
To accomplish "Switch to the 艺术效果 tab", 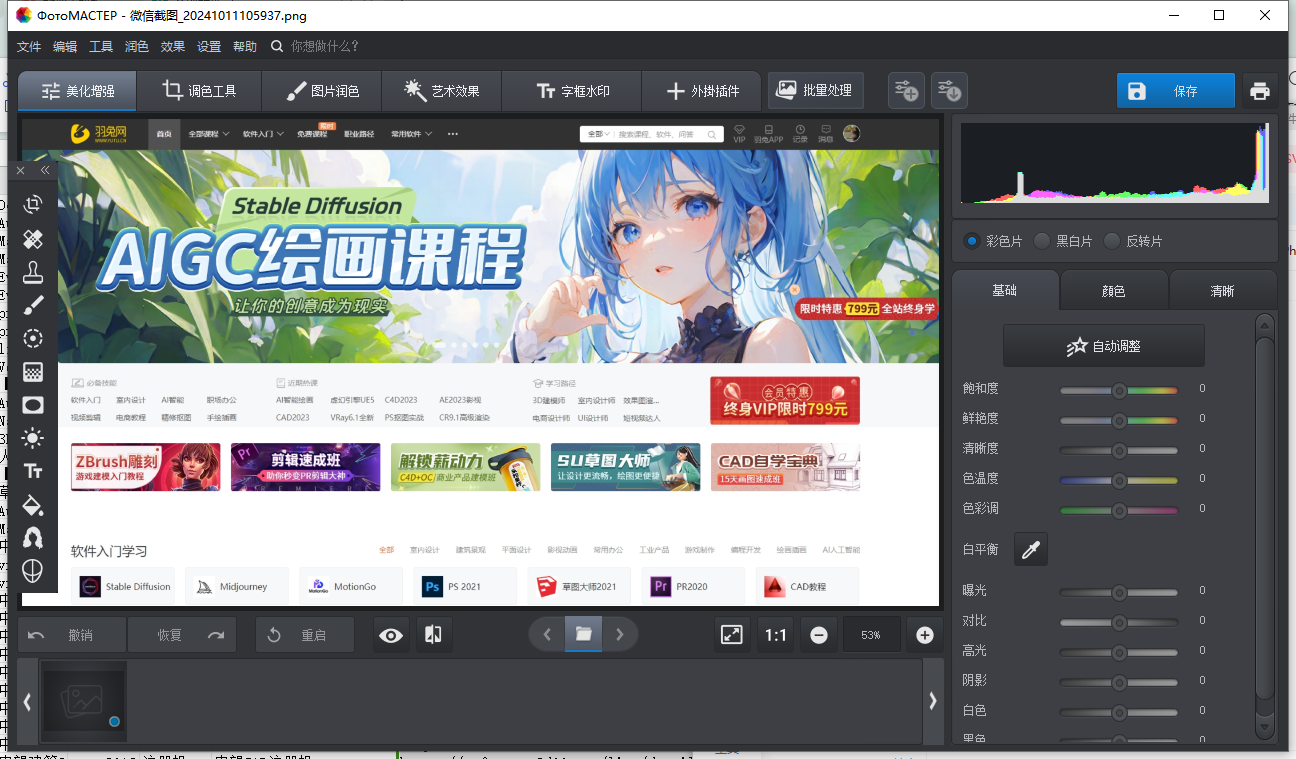I will pos(441,91).
